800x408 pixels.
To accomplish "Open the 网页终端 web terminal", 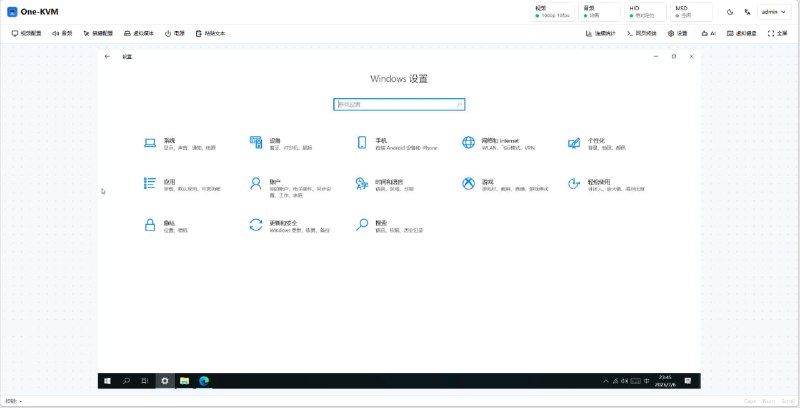I will tap(642, 33).
